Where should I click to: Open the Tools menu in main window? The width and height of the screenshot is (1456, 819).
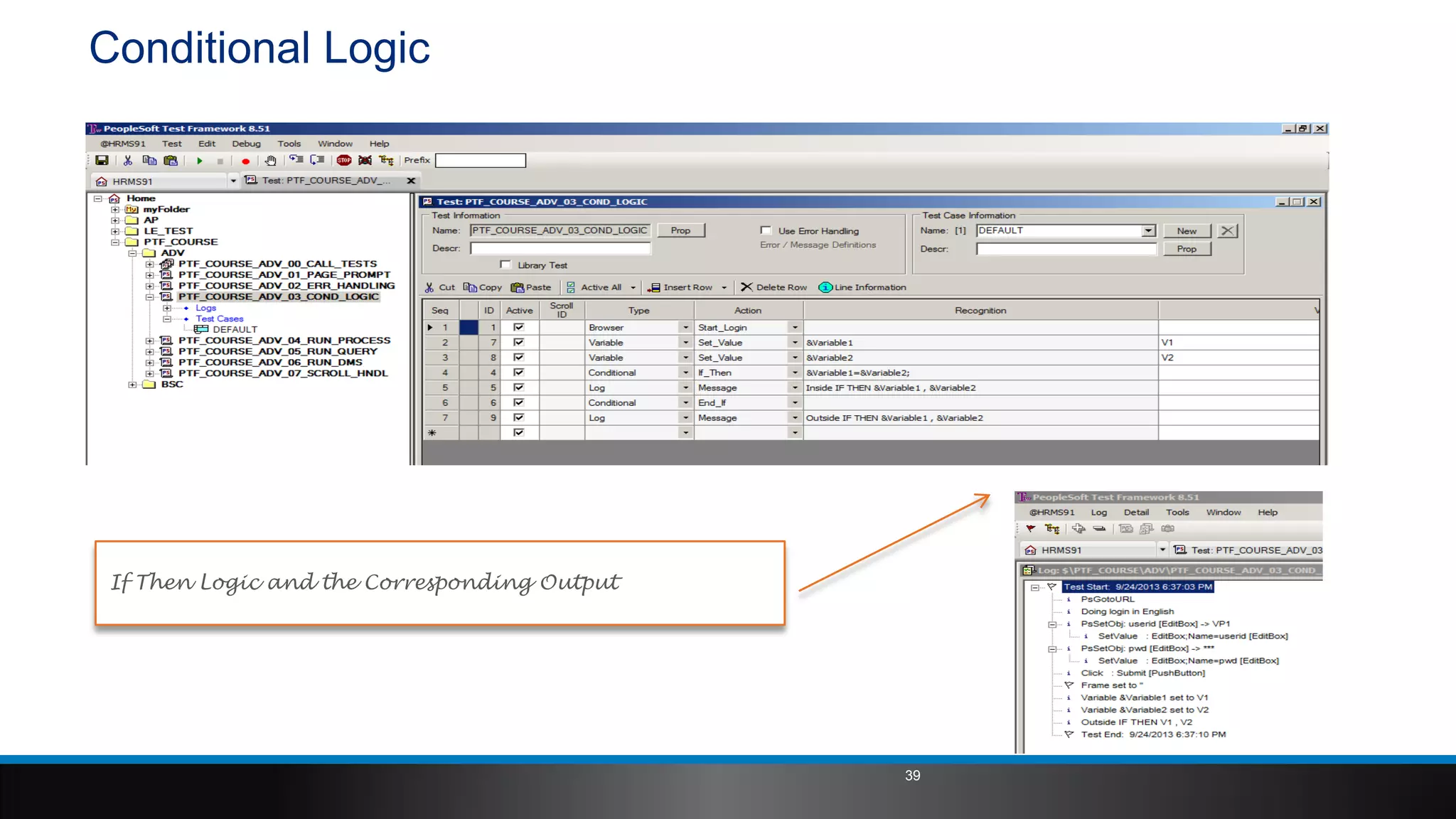click(x=289, y=144)
